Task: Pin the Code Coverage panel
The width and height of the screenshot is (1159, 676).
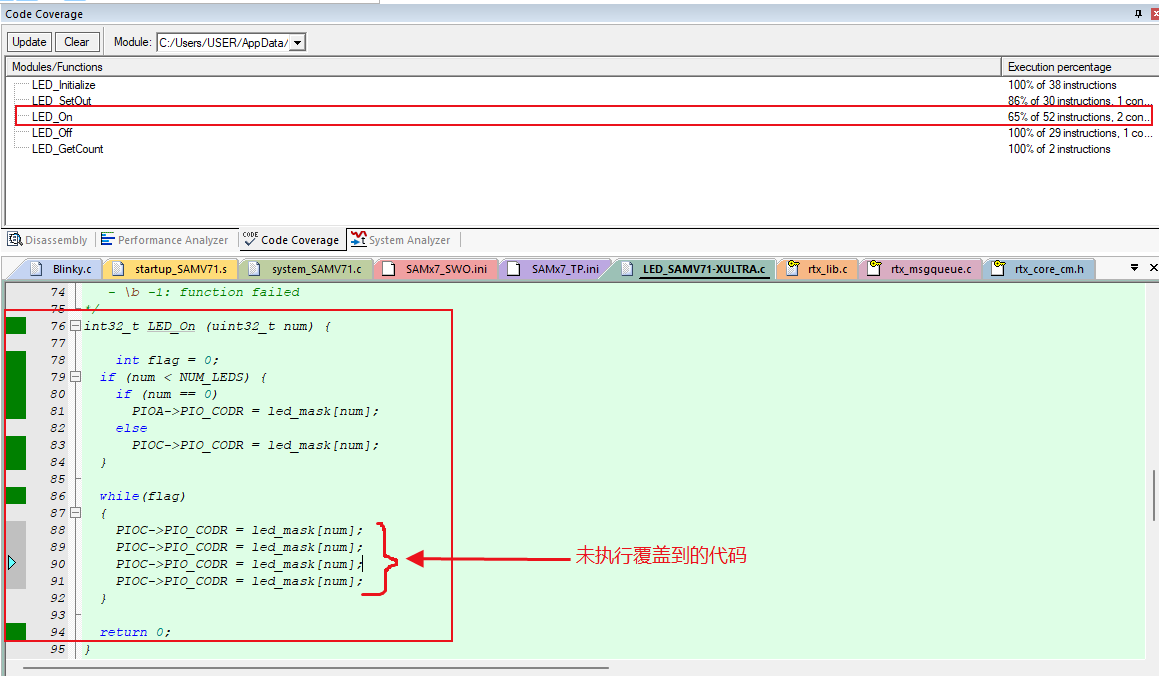Action: coord(1138,14)
